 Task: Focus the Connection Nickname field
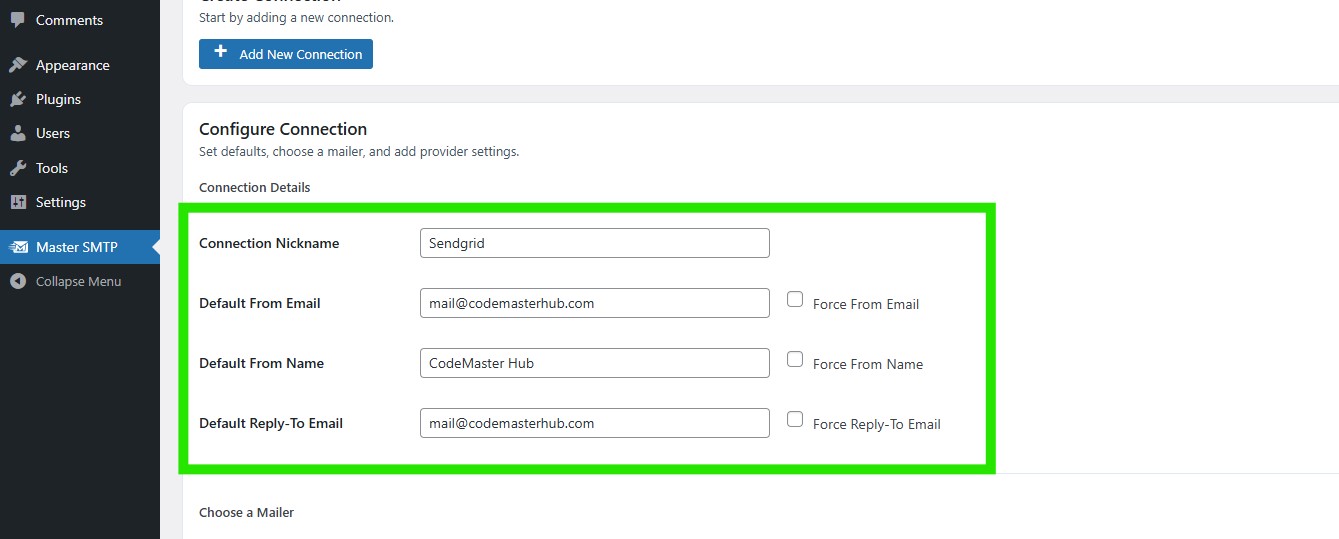594,243
